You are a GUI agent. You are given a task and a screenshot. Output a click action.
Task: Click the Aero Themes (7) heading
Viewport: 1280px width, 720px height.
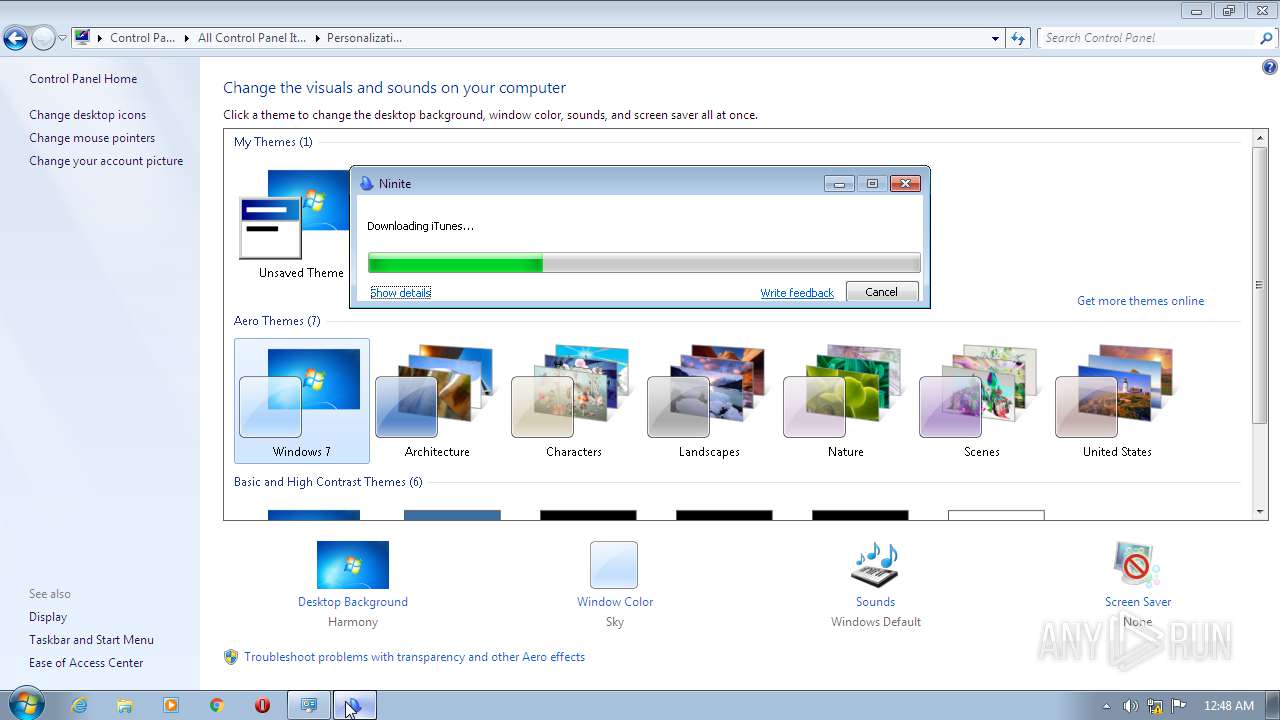(277, 321)
